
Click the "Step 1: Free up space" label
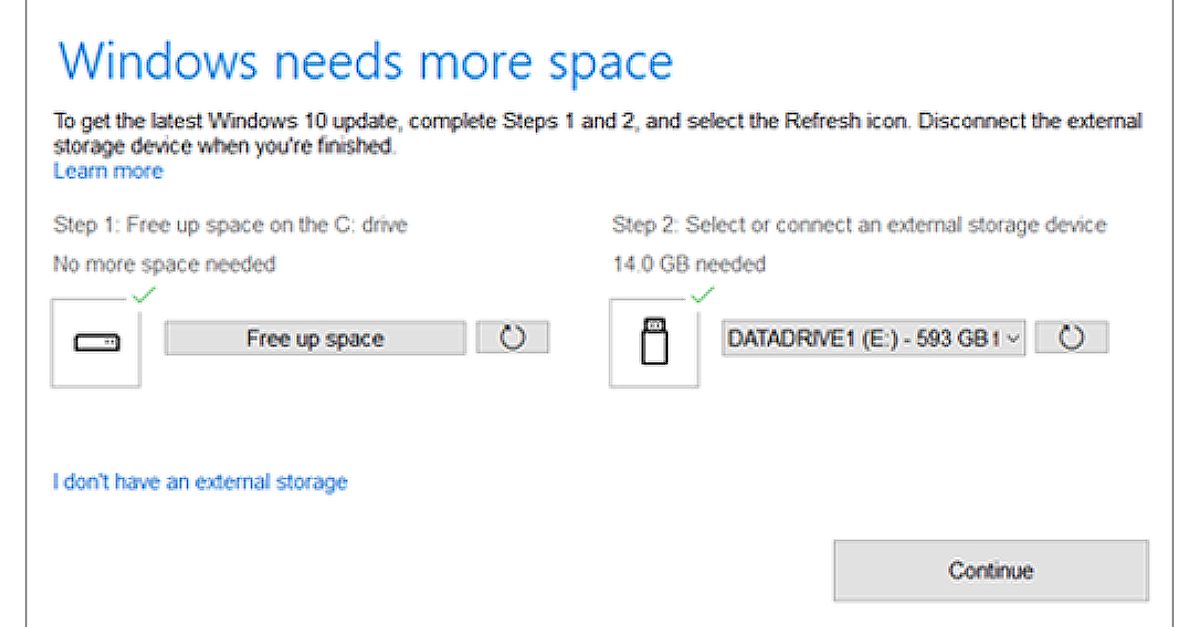pyautogui.click(x=230, y=225)
